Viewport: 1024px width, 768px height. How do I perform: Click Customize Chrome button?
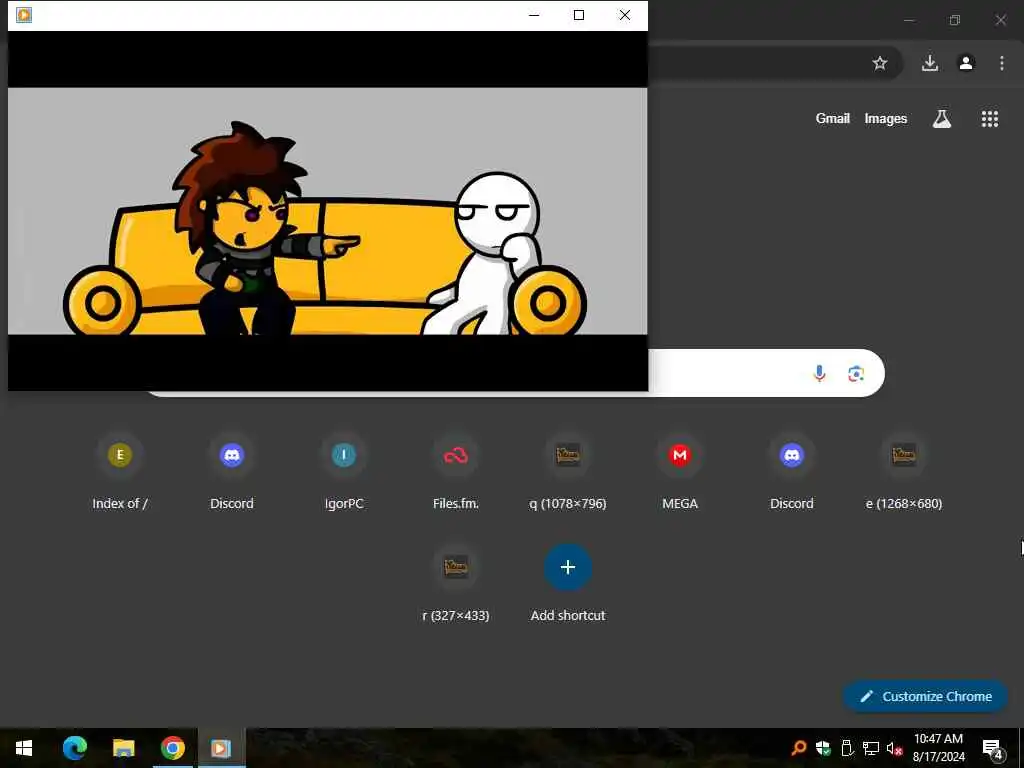tap(925, 696)
